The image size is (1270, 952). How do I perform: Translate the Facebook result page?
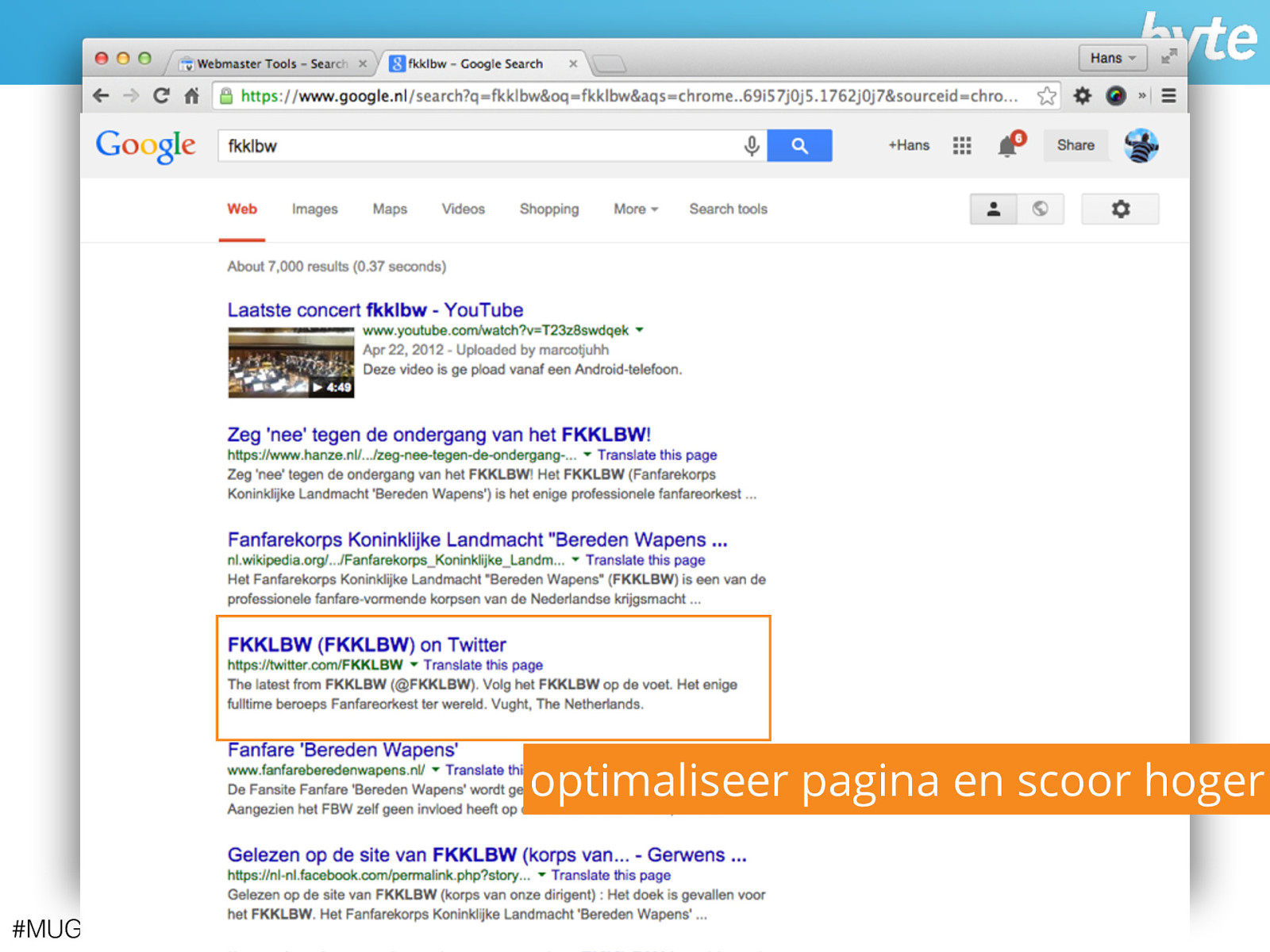point(611,875)
